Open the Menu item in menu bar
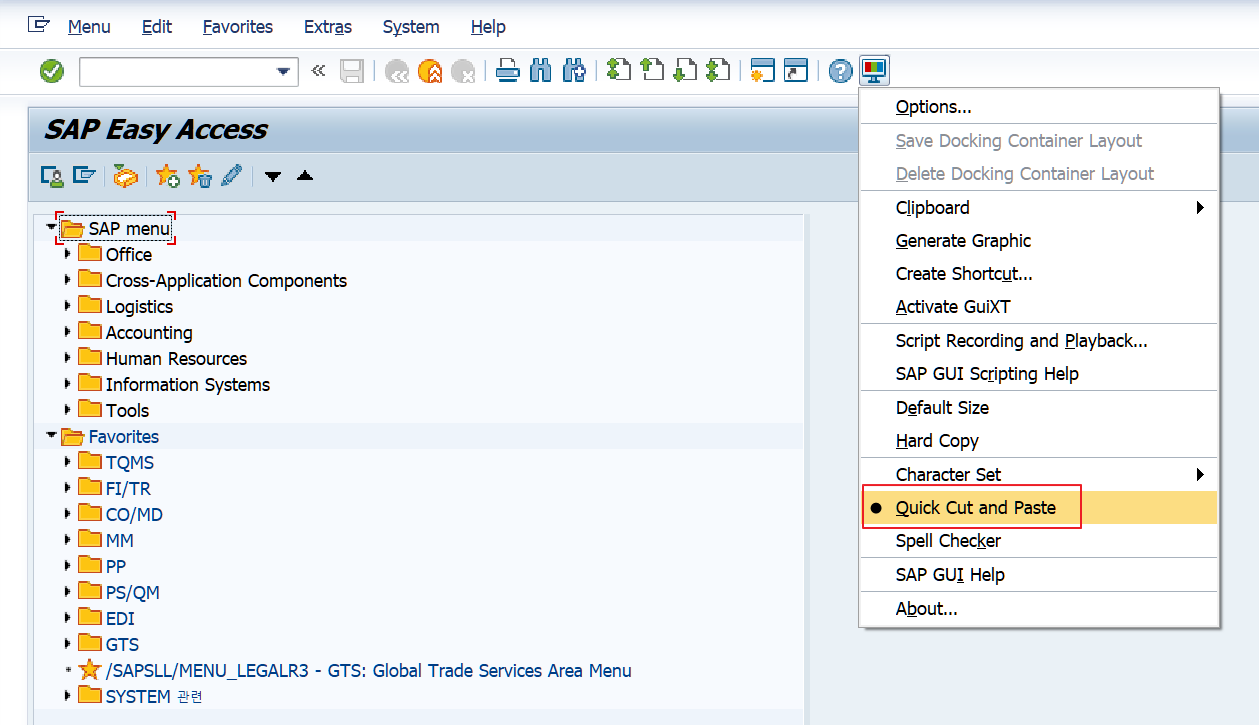Image resolution: width=1259 pixels, height=725 pixels. [x=89, y=27]
